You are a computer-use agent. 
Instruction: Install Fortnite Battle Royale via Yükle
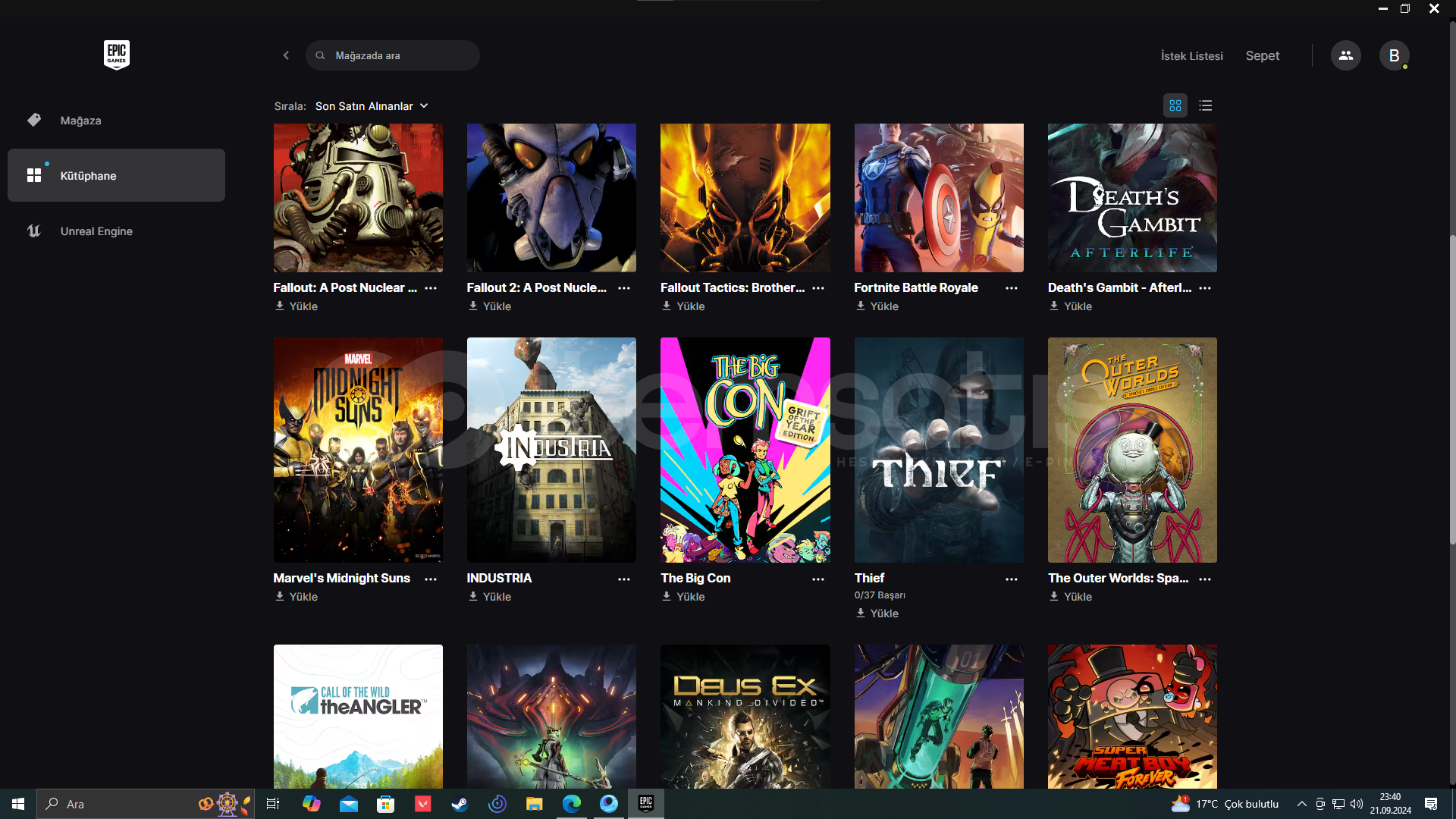point(877,306)
